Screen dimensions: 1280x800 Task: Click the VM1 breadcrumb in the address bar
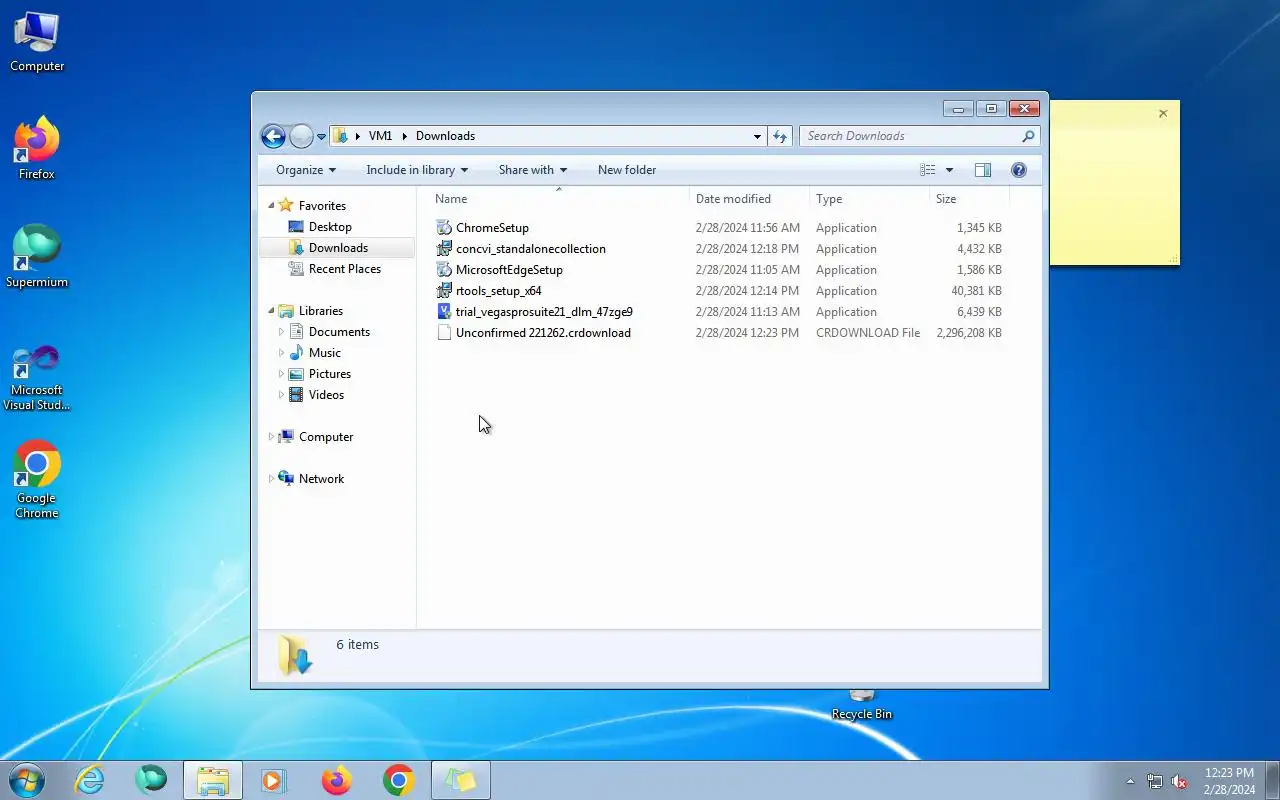coord(380,136)
